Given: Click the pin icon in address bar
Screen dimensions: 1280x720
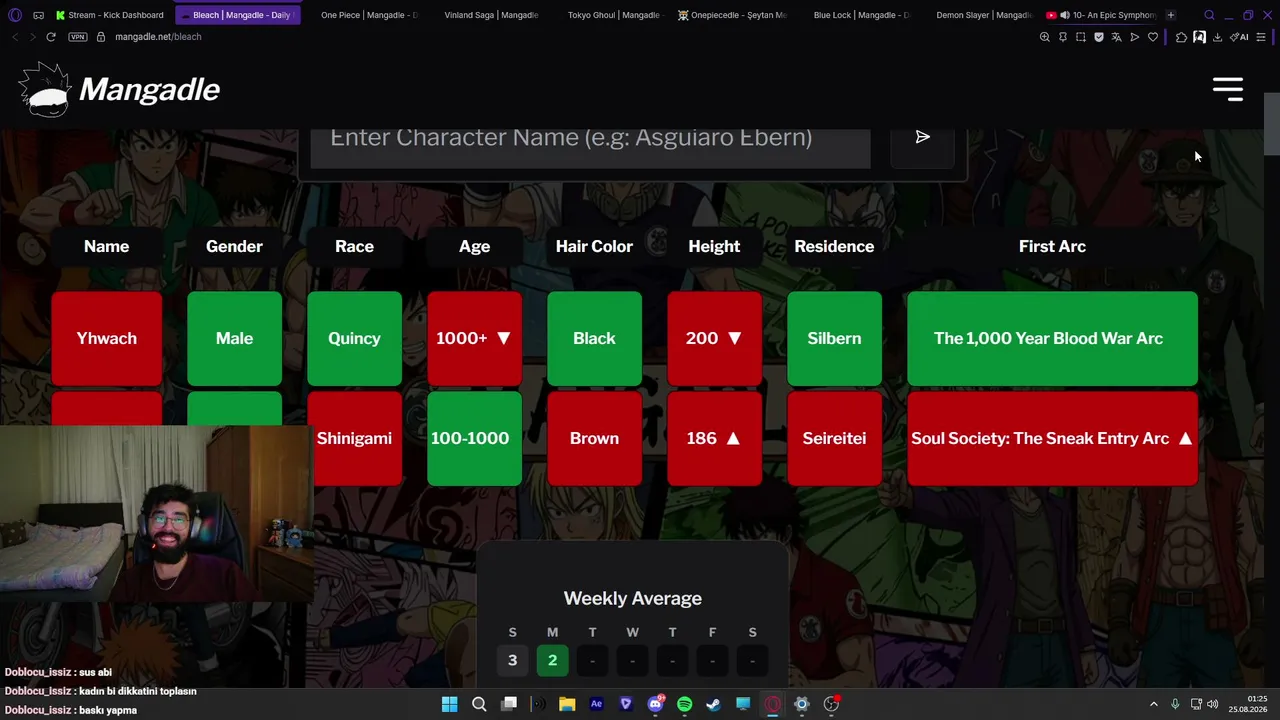Looking at the screenshot, I should click(x=1063, y=37).
